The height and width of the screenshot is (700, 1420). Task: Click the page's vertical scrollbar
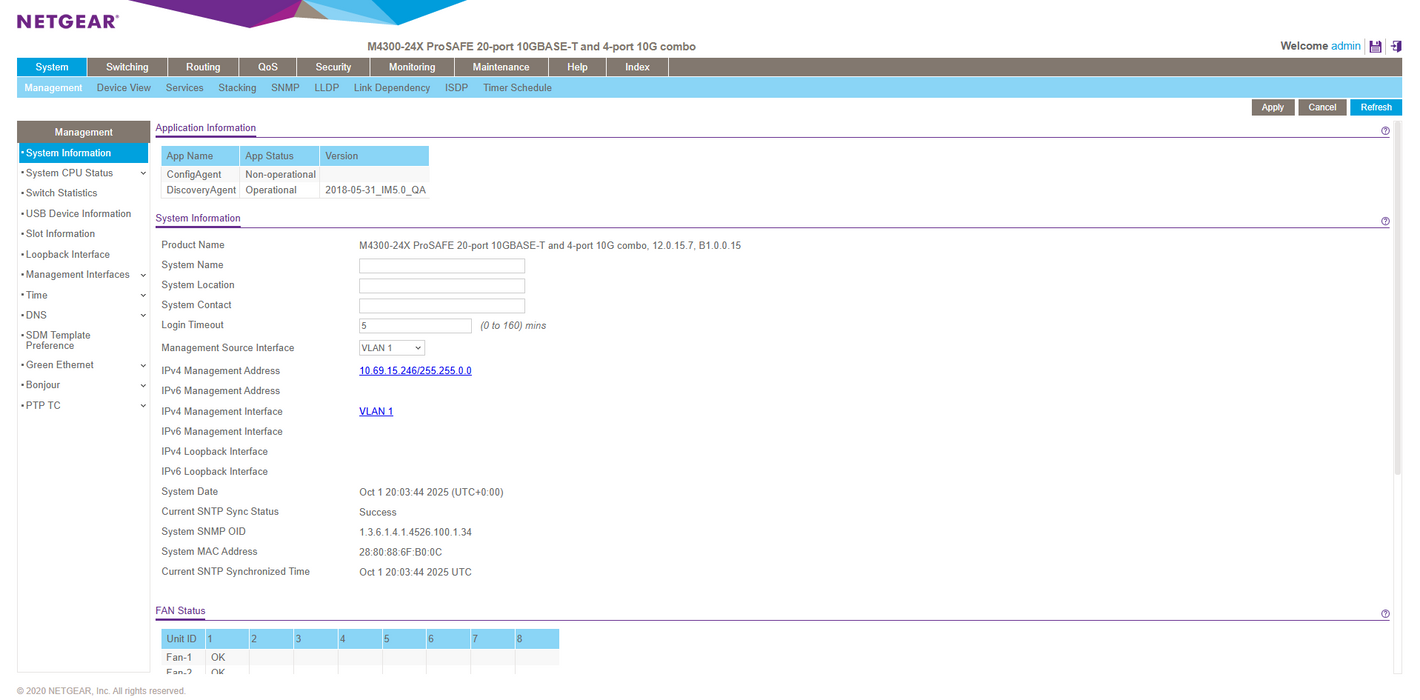[x=1397, y=300]
